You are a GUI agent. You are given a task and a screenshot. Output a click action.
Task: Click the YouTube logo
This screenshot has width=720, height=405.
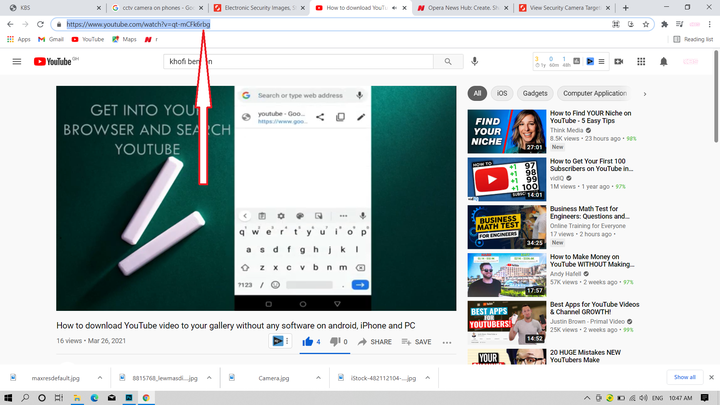[x=52, y=62]
